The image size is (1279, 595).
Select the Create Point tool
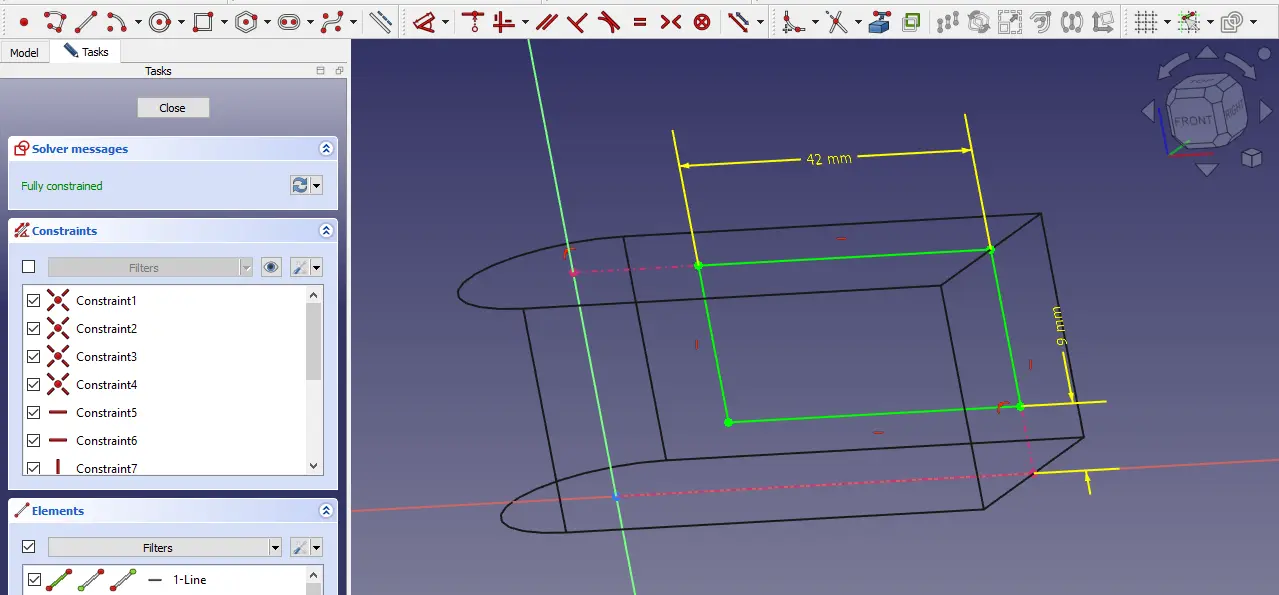pos(24,21)
